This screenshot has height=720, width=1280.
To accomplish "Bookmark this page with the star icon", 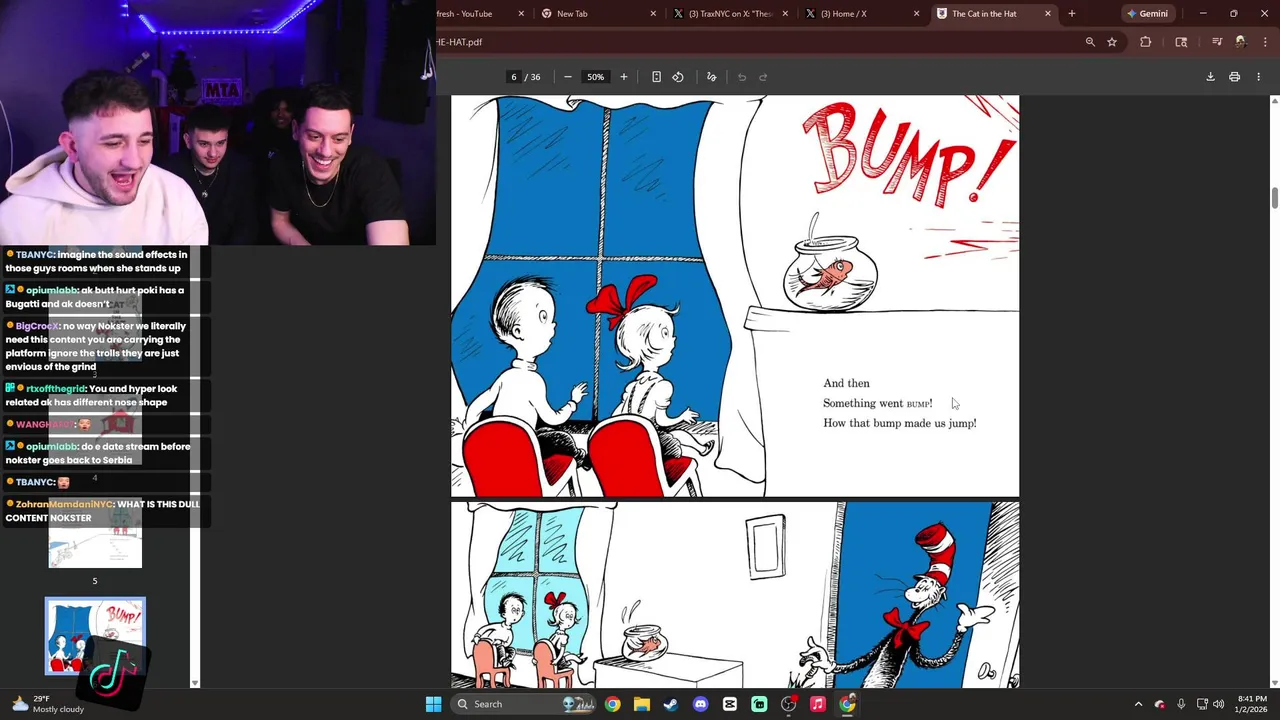I will (x=1112, y=42).
